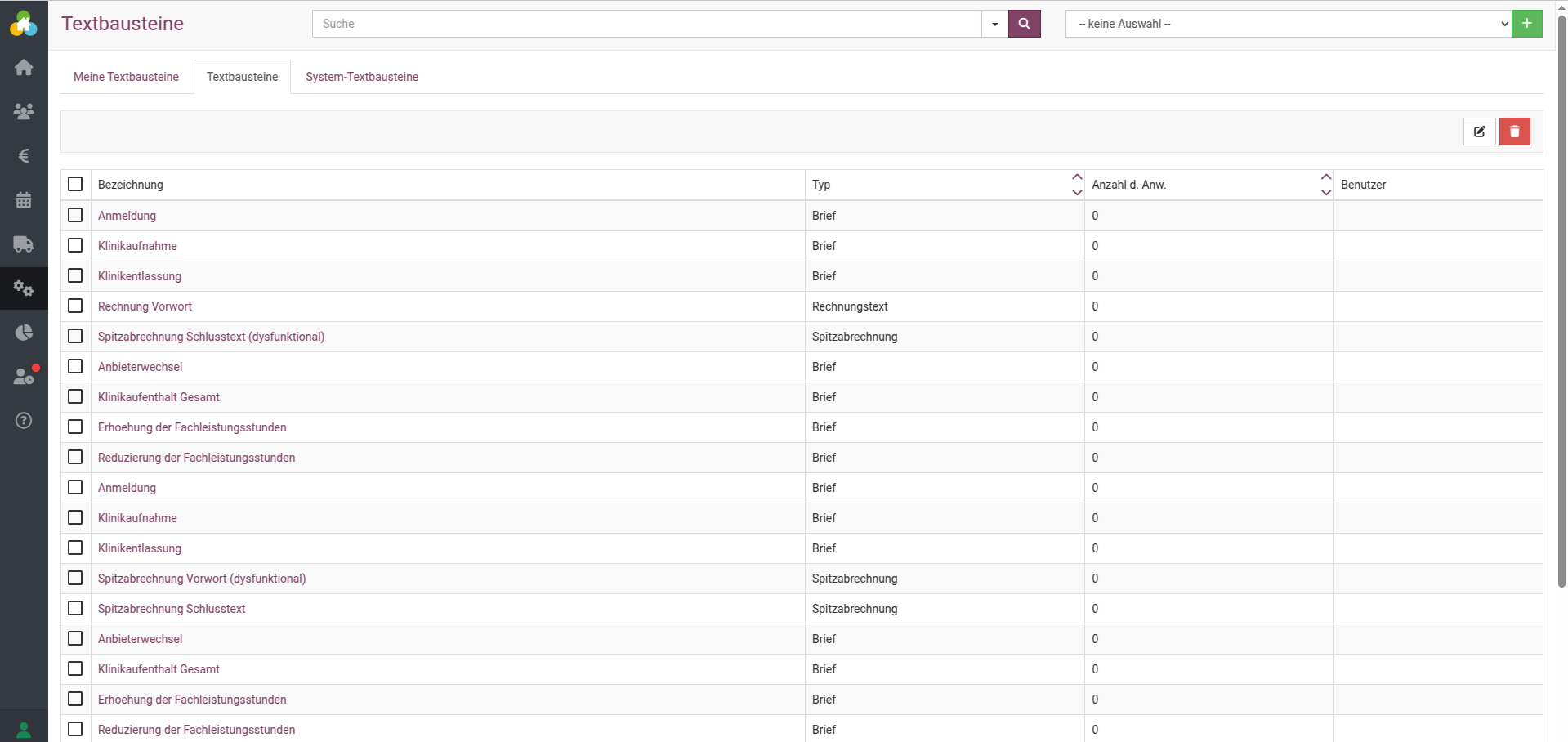1568x742 pixels.
Task: Open the pie chart statistics icon
Action: pos(24,333)
